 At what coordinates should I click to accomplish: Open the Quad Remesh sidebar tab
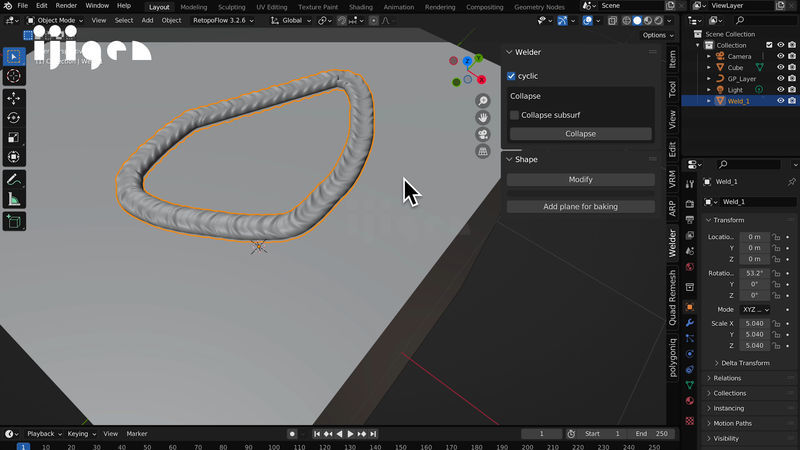coord(672,298)
